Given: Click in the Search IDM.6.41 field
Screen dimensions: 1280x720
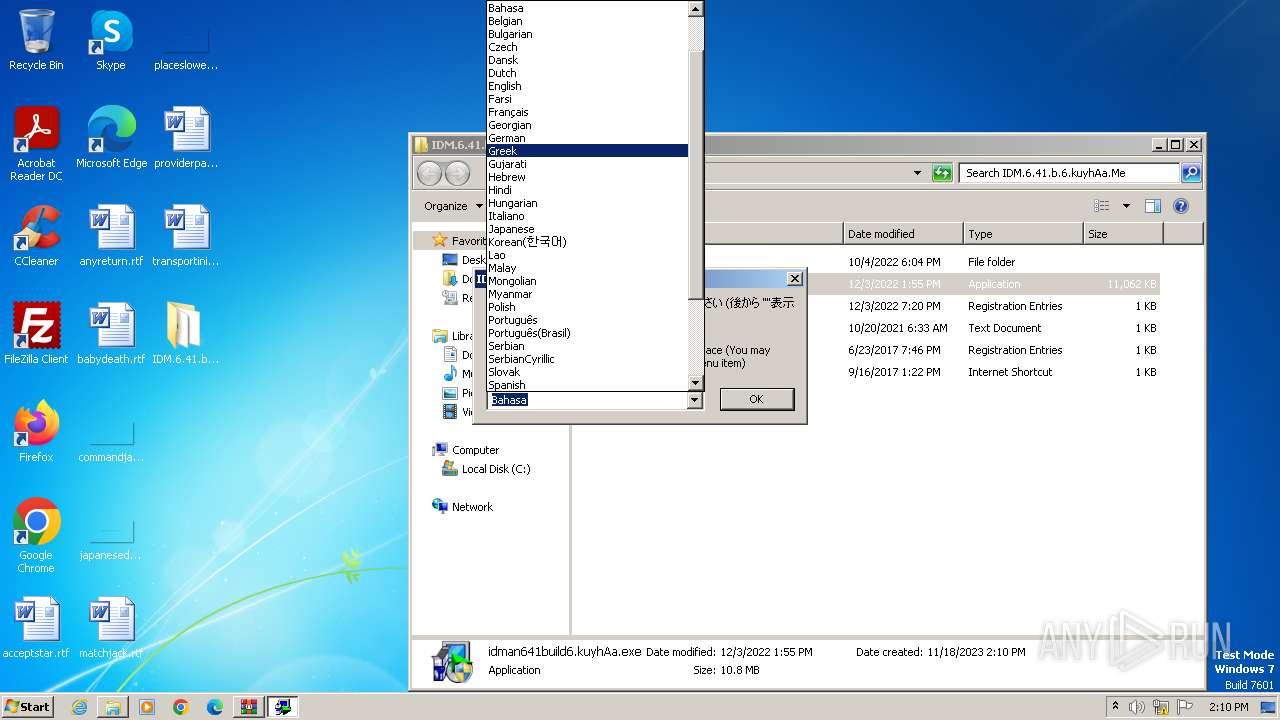Looking at the screenshot, I should click(x=1069, y=173).
